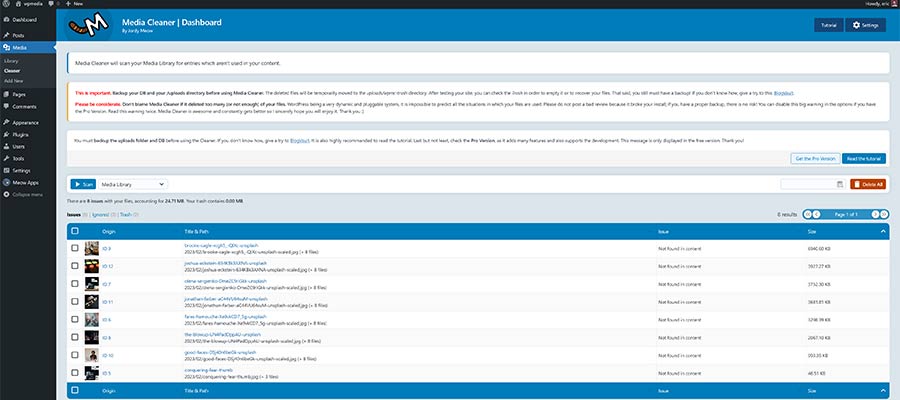Go to next page arrow in pagination
The image size is (900, 400).
pos(873,214)
